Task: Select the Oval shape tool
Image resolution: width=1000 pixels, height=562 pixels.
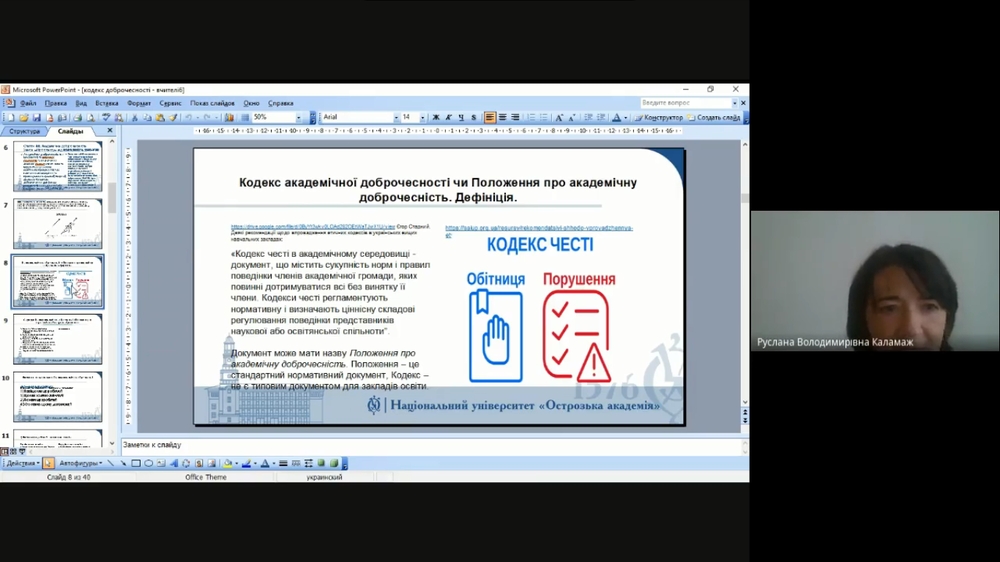Action: click(148, 463)
